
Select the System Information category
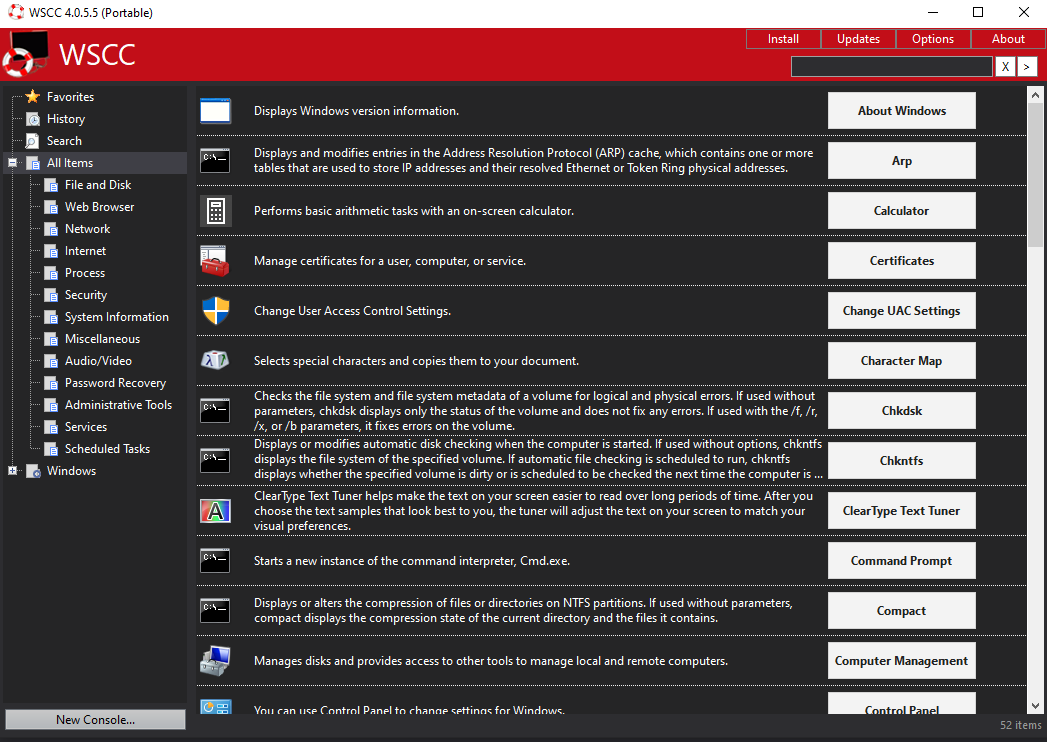(x=117, y=317)
